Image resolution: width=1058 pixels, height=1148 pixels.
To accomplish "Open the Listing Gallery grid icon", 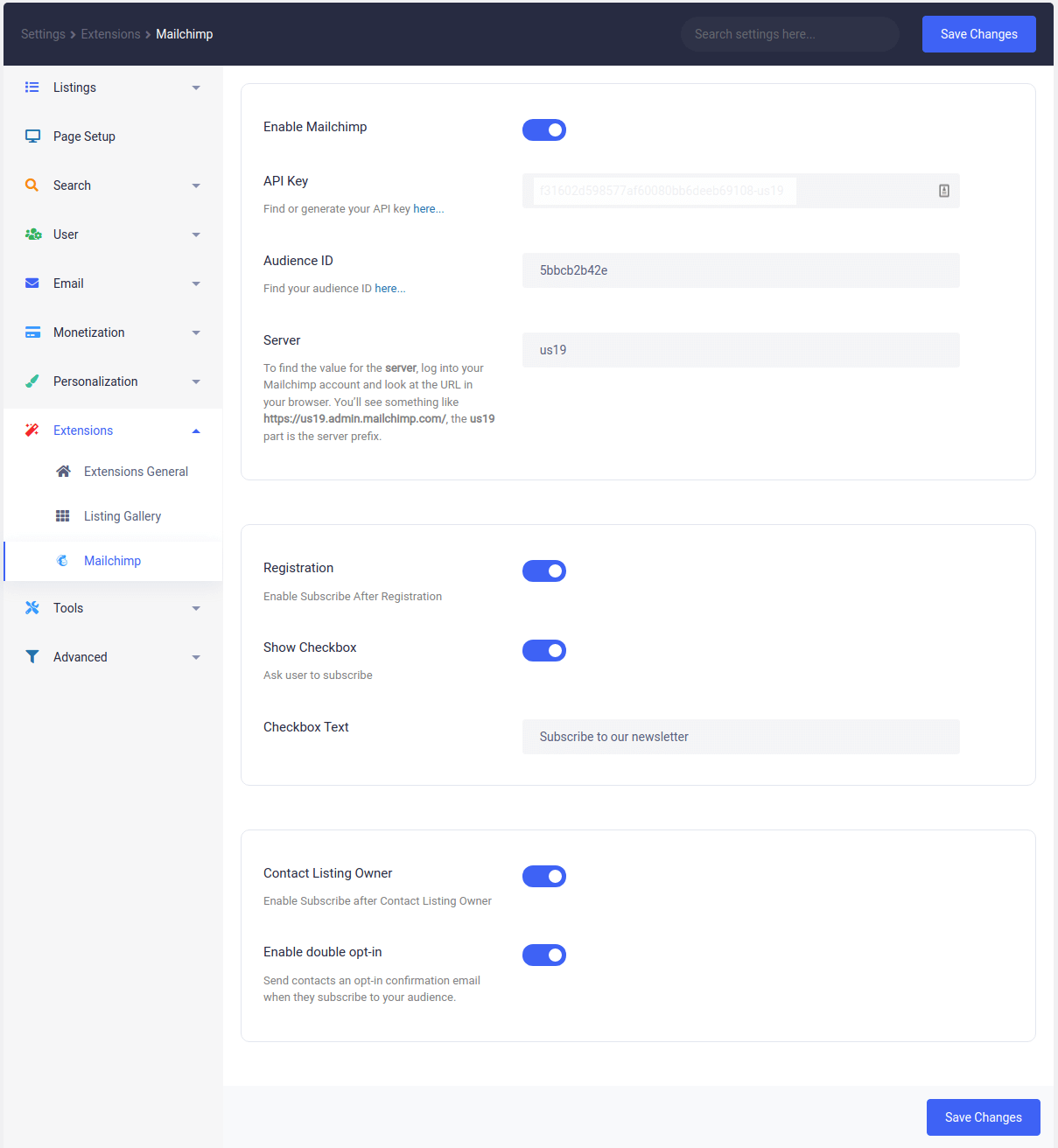I will click(x=62, y=515).
